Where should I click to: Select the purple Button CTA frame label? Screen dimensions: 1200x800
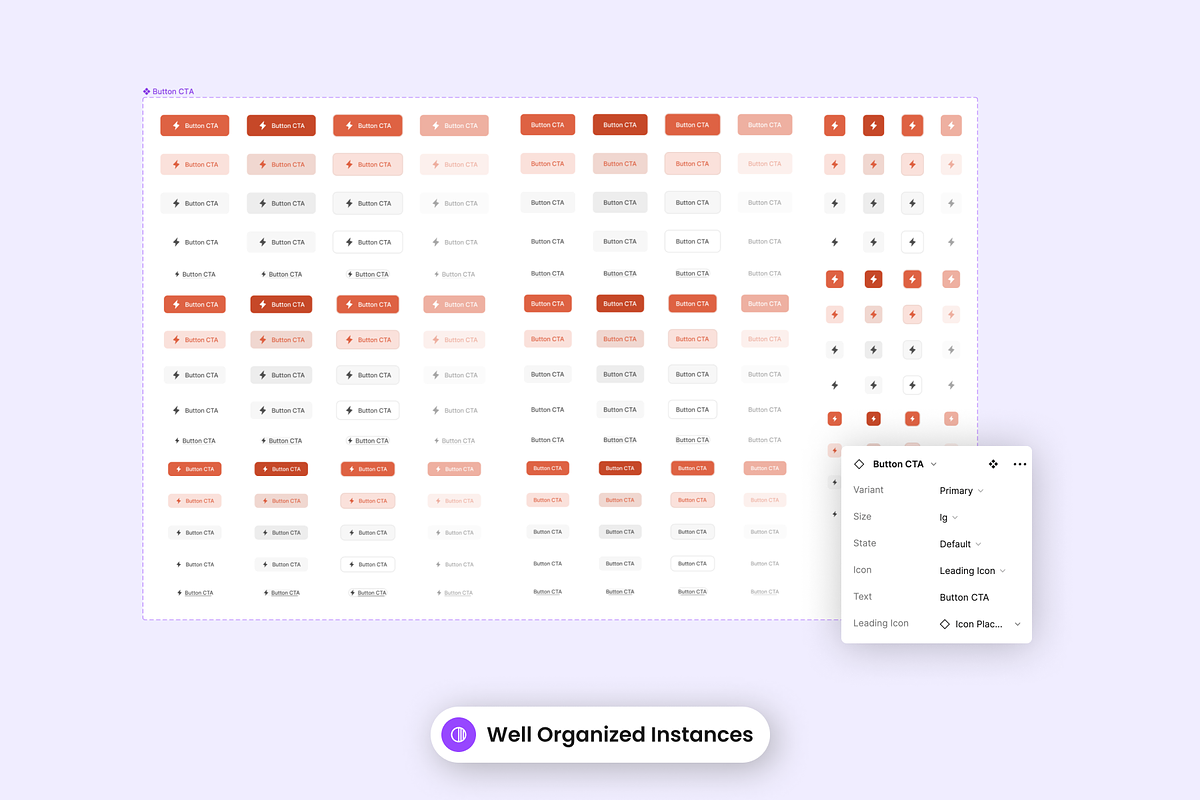[x=168, y=91]
